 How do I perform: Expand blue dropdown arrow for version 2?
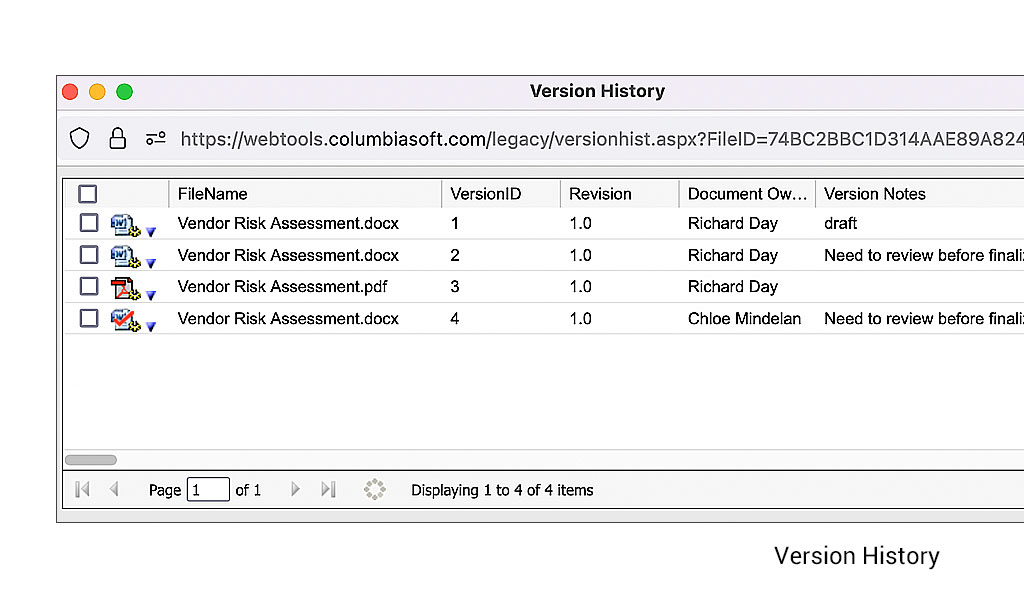[151, 263]
